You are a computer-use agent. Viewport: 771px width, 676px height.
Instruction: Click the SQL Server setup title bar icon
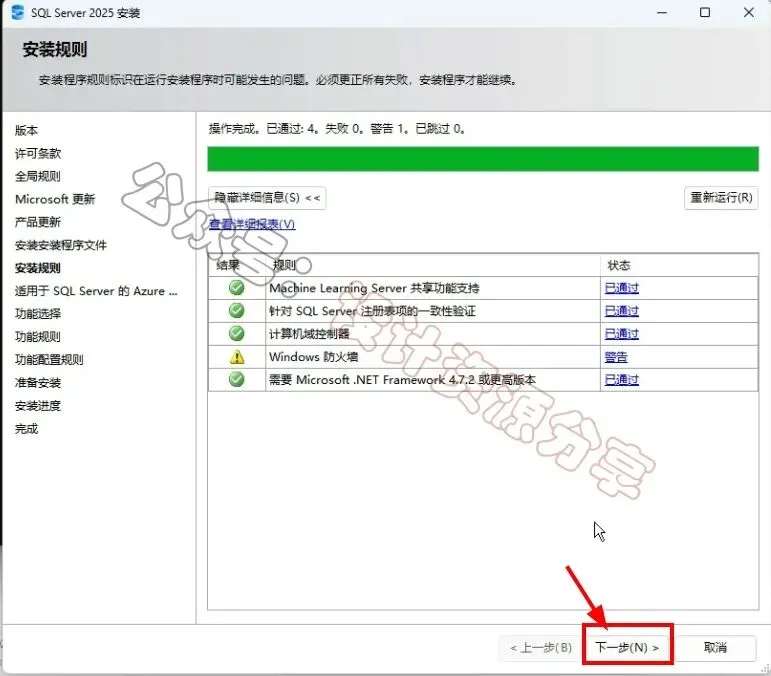pos(18,12)
